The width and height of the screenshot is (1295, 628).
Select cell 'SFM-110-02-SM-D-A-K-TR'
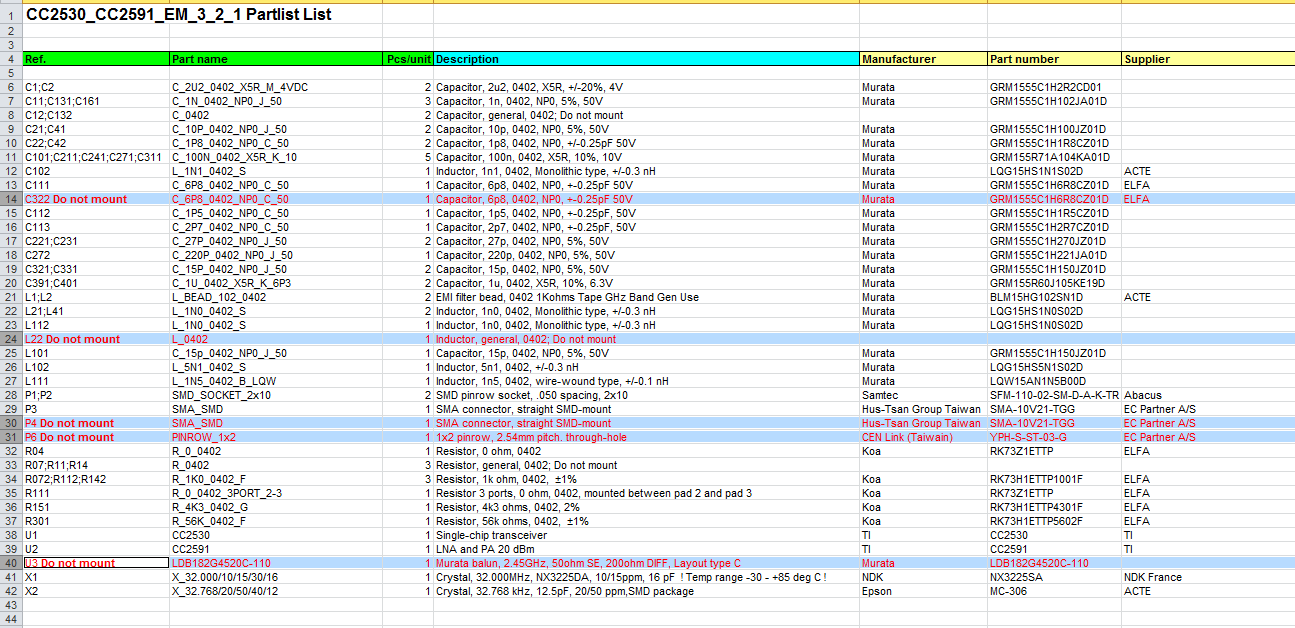tap(1054, 395)
